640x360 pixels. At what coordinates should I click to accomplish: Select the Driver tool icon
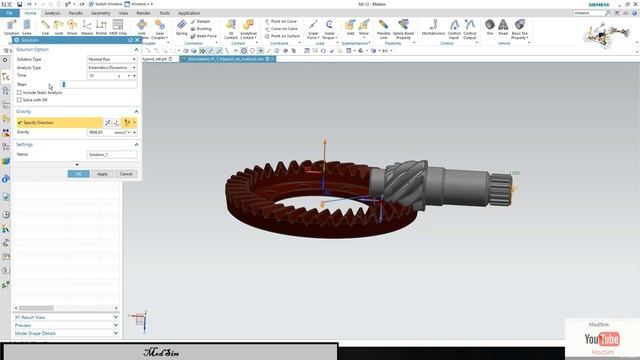click(x=72, y=27)
